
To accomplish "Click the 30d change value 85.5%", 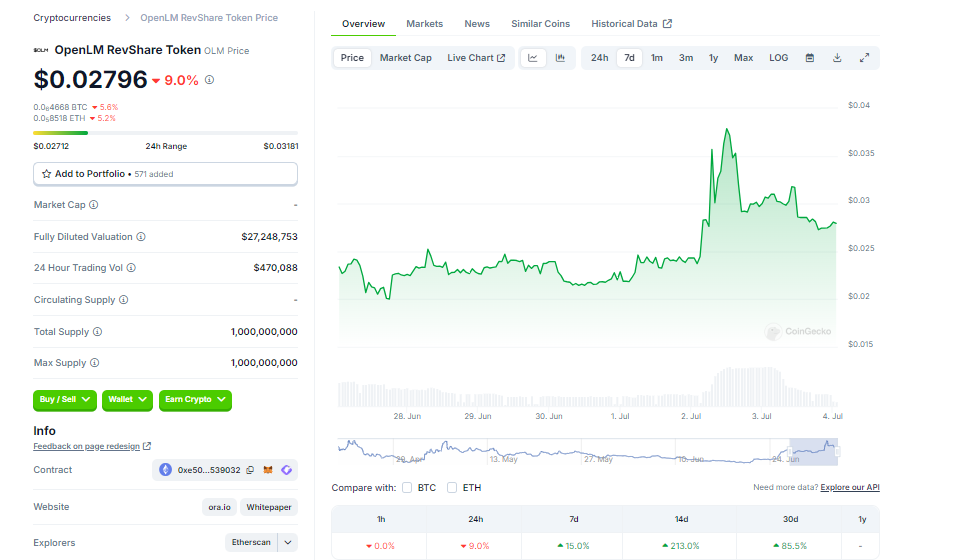I will coord(790,546).
